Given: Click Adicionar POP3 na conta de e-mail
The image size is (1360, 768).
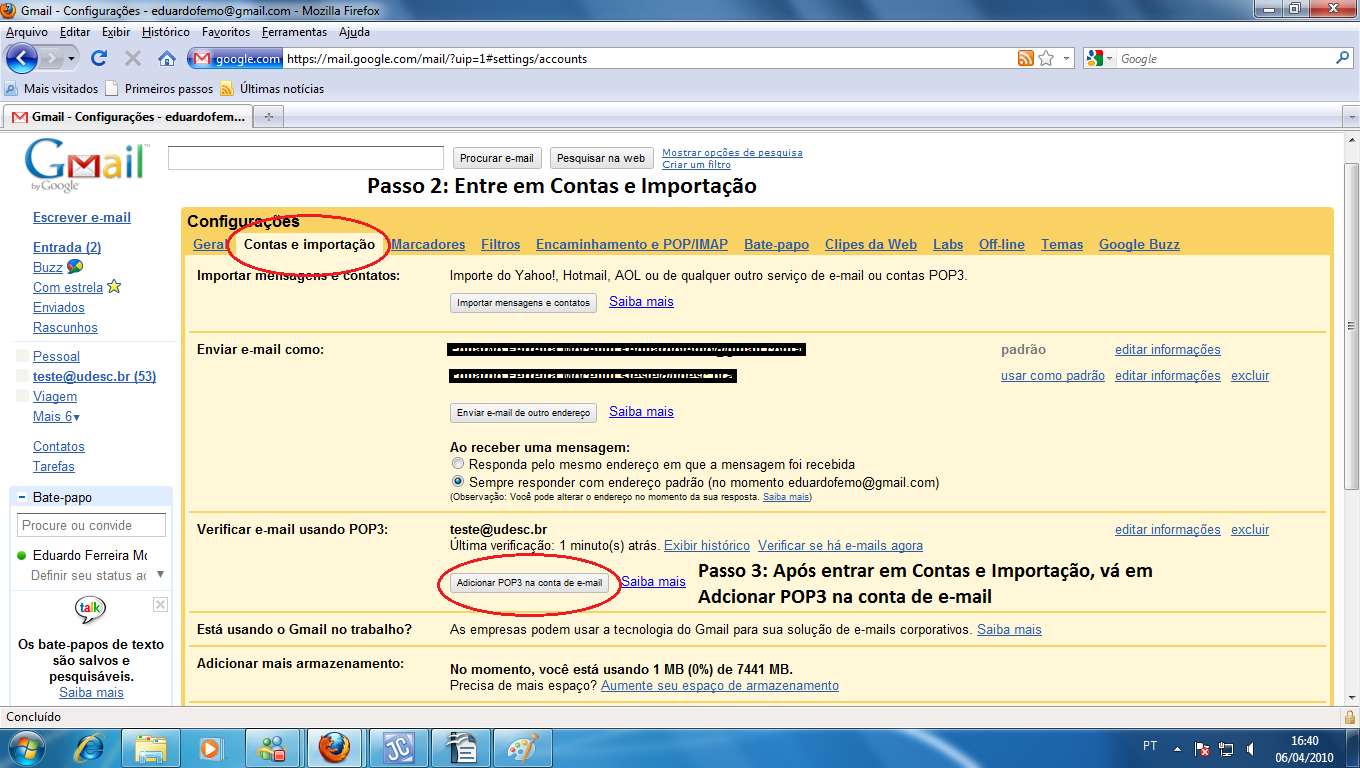Looking at the screenshot, I should pyautogui.click(x=529, y=582).
